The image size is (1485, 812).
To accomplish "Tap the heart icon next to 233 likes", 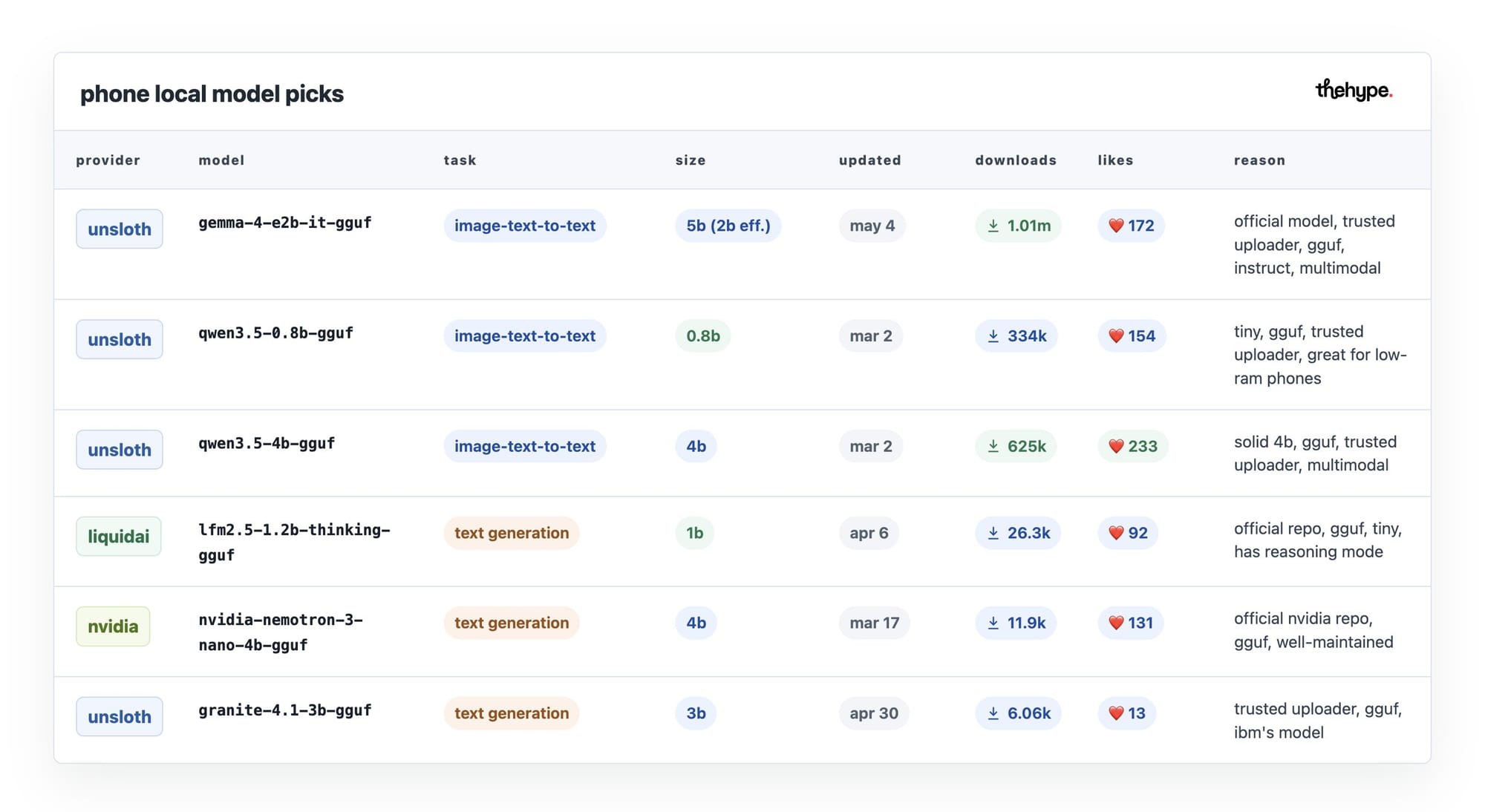I will [1115, 446].
